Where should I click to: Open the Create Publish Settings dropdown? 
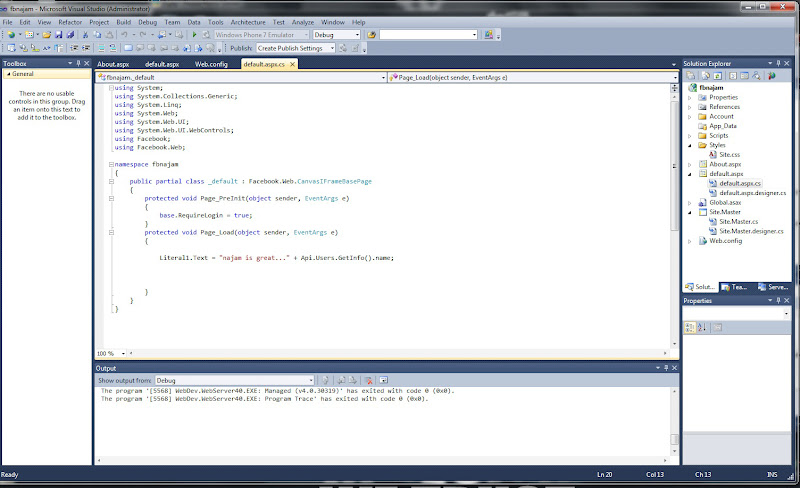click(x=331, y=48)
